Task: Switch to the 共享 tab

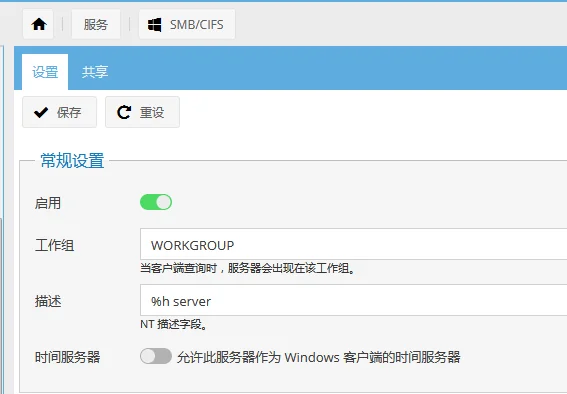Action: [95, 72]
